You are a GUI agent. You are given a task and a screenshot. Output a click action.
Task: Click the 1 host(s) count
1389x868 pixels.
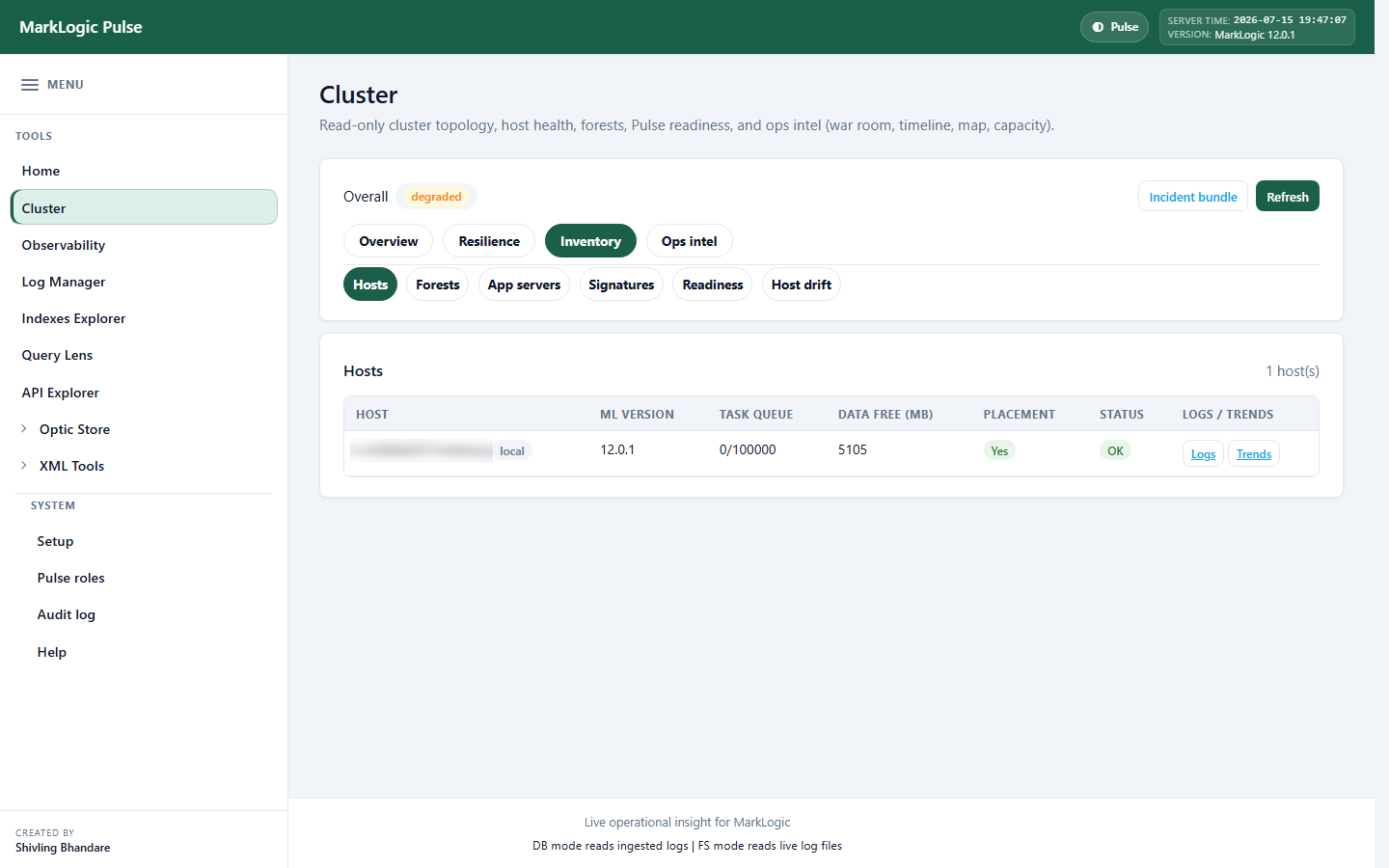(x=1293, y=371)
